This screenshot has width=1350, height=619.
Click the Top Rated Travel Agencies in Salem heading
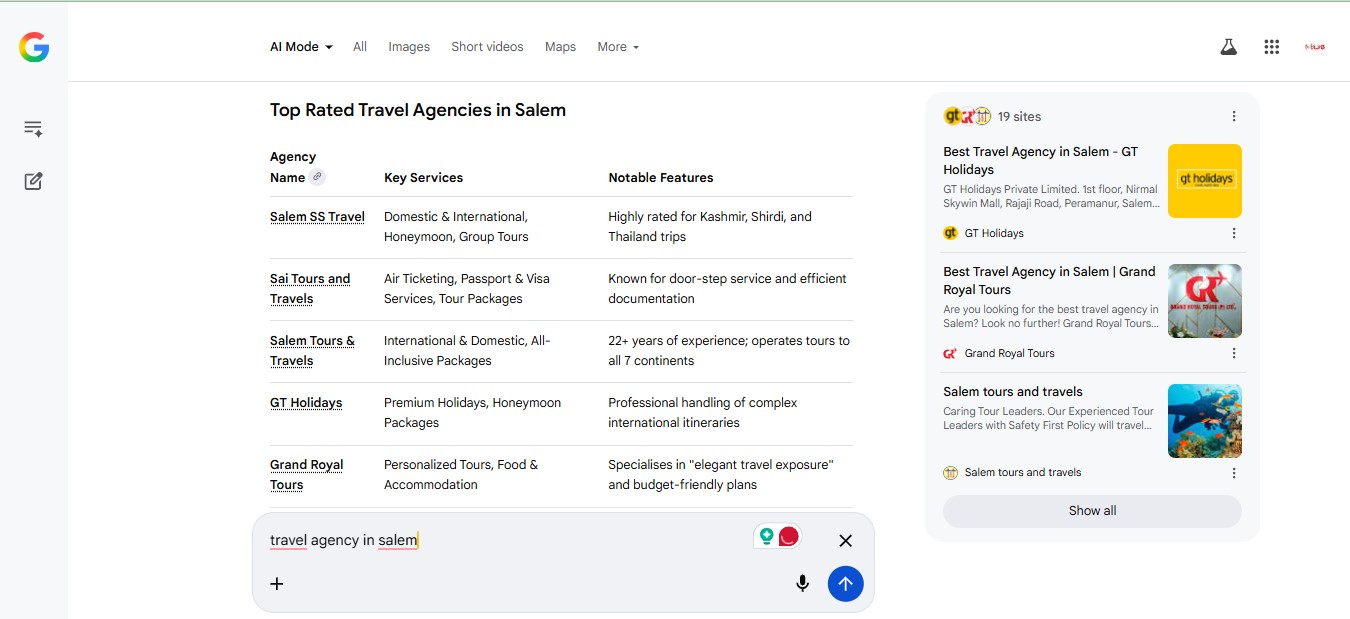click(418, 110)
